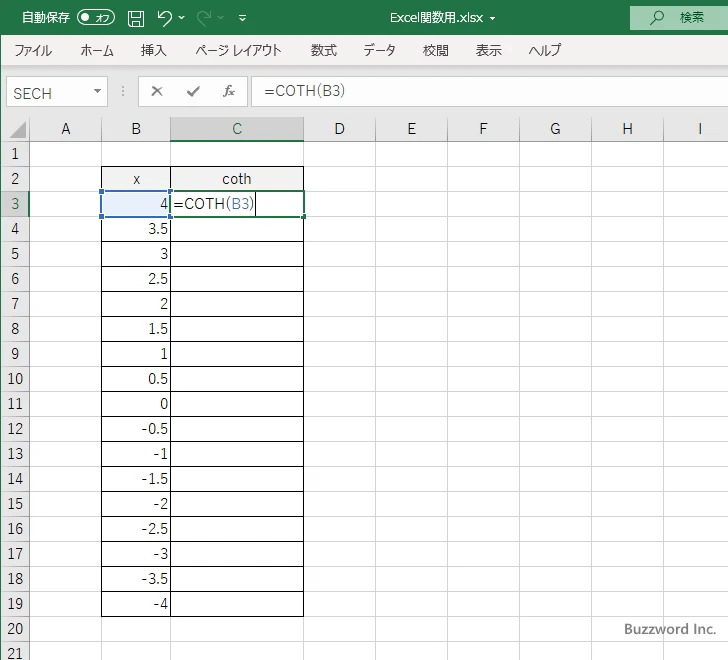Viewport: 728px width, 660px height.
Task: Click the Select All corner triangle
Action: [16, 129]
